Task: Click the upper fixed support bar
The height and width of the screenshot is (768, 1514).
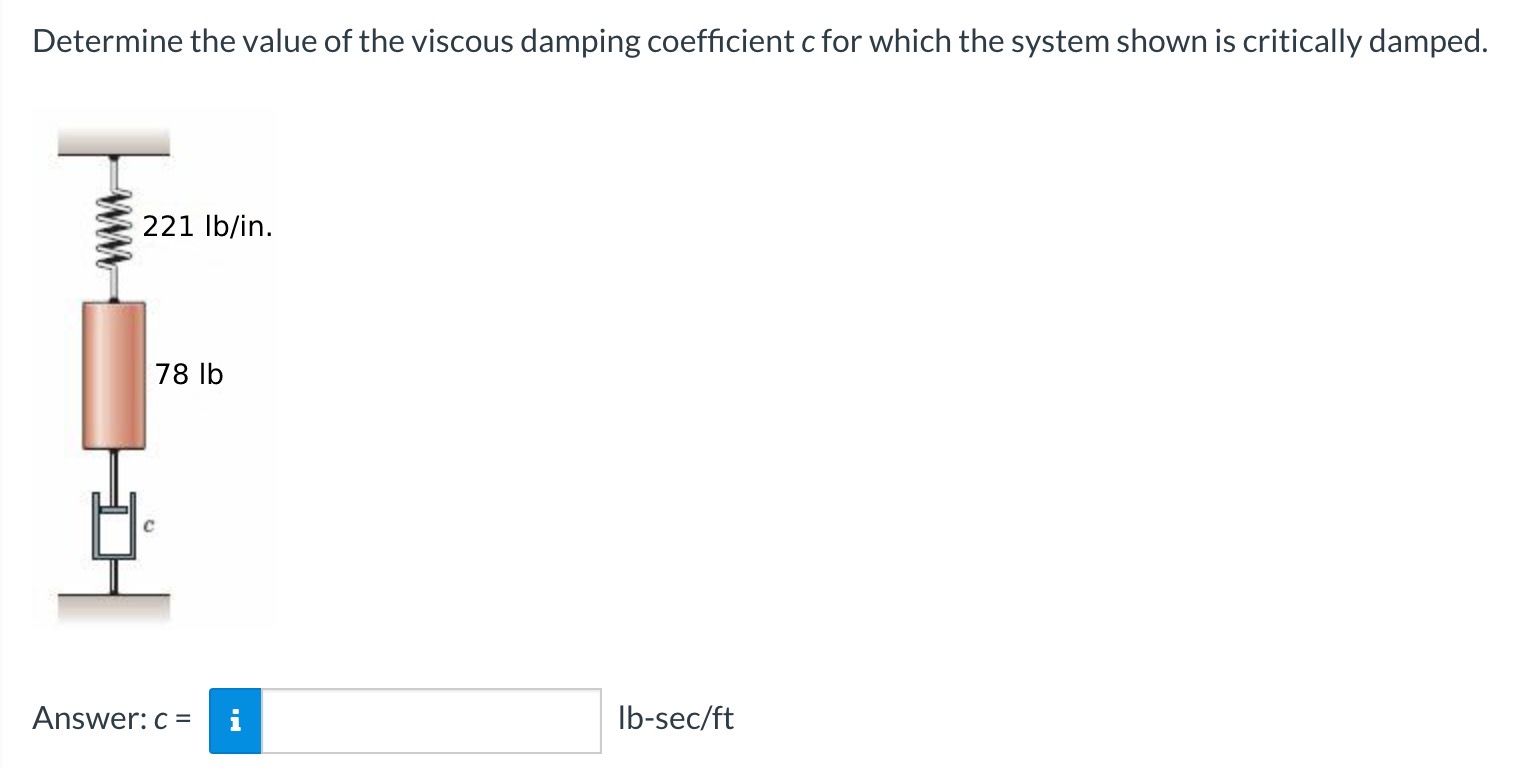Action: [x=113, y=142]
